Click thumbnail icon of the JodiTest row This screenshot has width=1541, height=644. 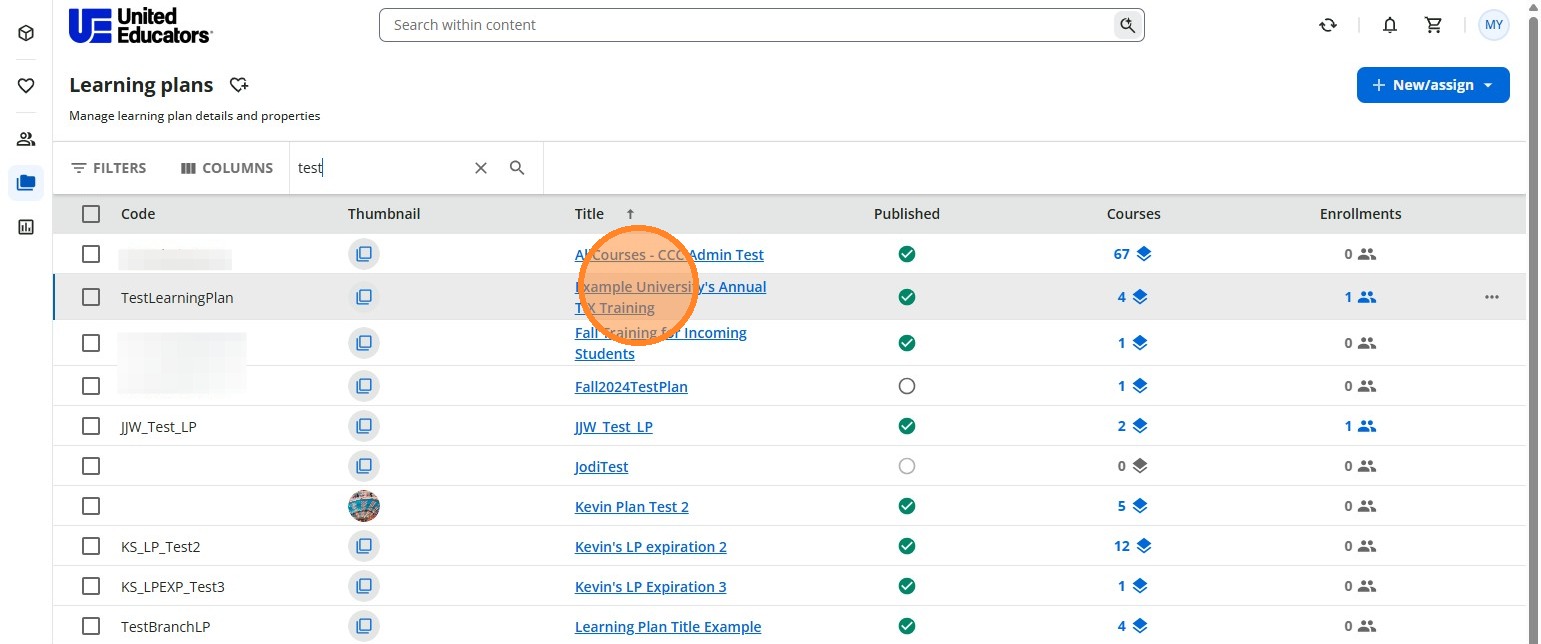(364, 466)
